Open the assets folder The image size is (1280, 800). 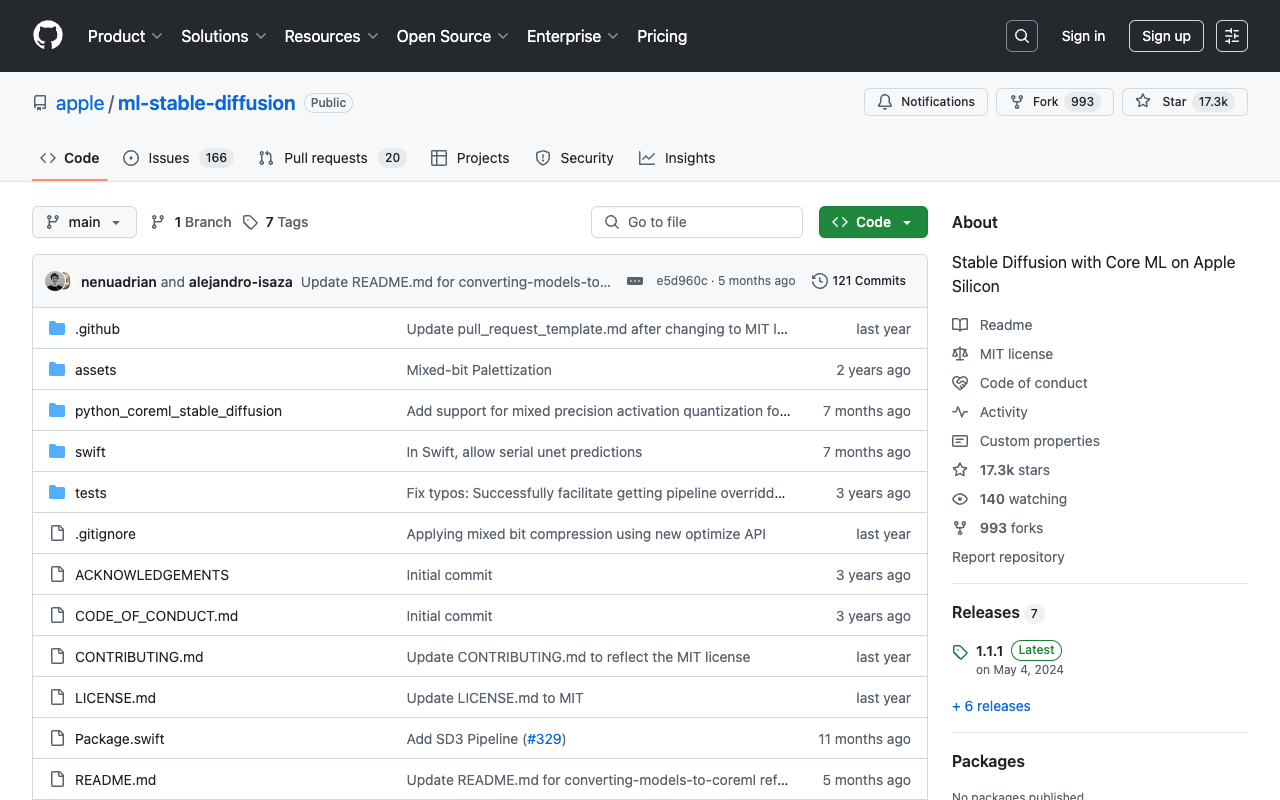96,370
